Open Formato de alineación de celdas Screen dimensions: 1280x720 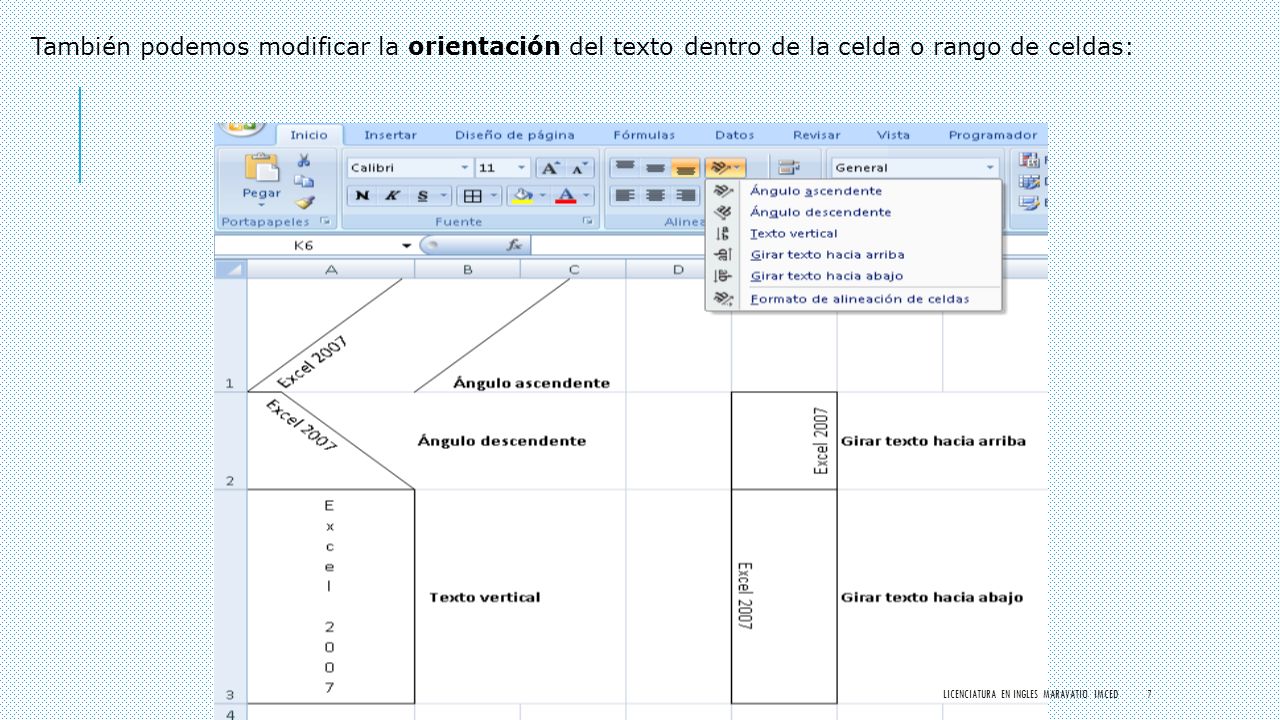click(x=853, y=299)
